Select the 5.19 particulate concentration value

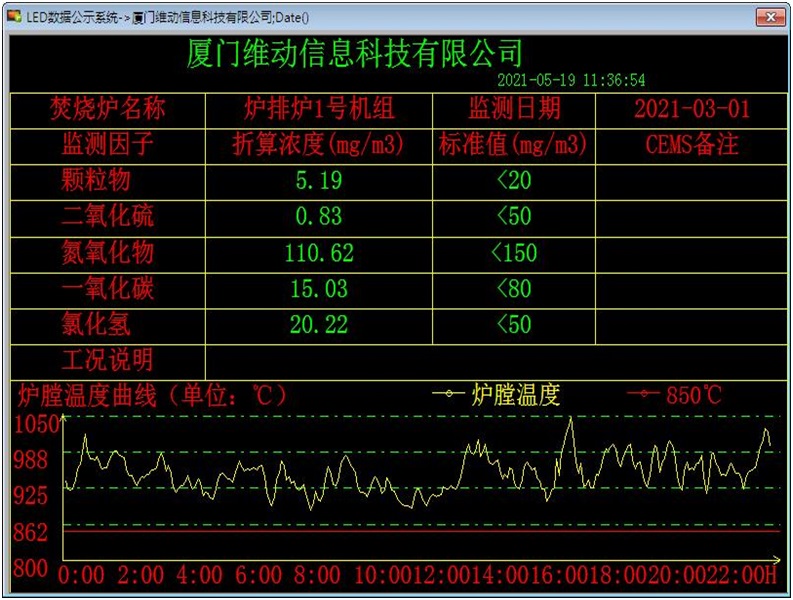[319, 181]
